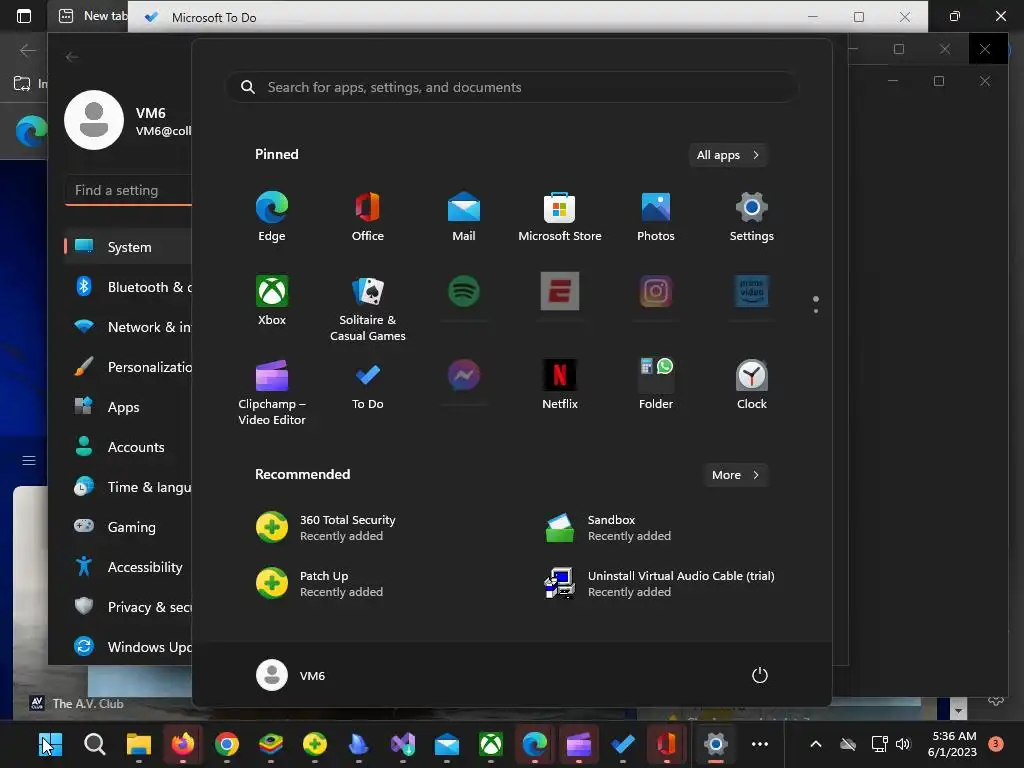This screenshot has width=1024, height=768.
Task: Open the VM6 user account in Start
Action: coord(291,675)
